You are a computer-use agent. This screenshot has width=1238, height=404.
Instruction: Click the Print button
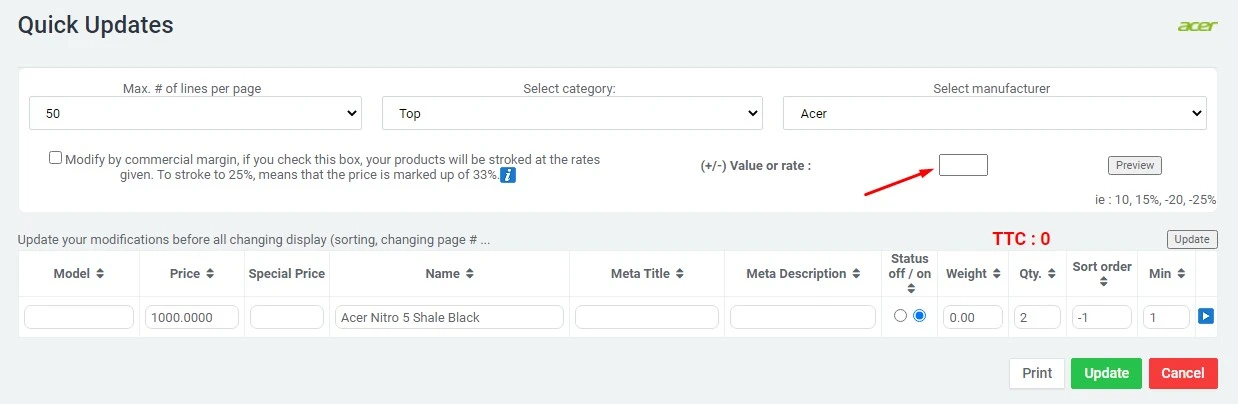coord(1037,373)
